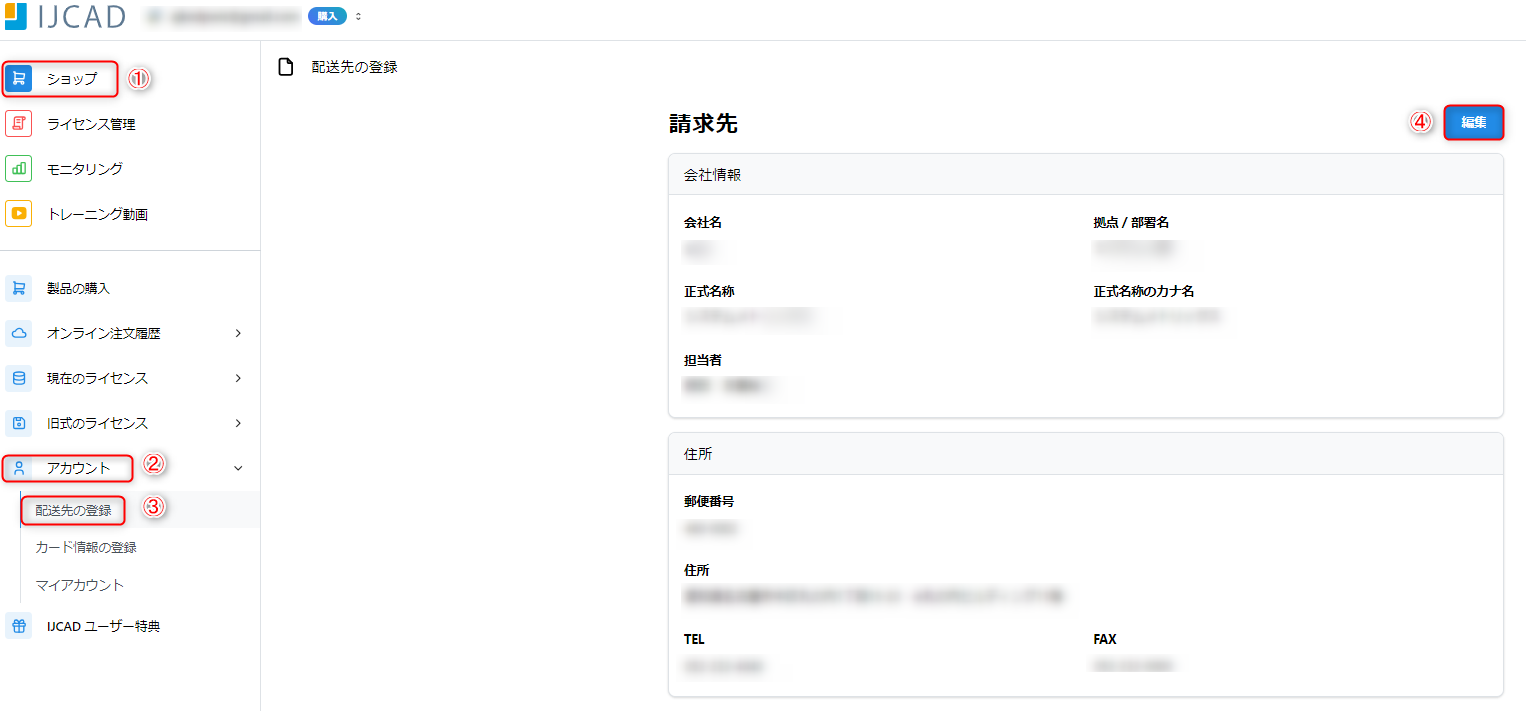
Task: Click the 購入 badge in header
Action: click(327, 17)
